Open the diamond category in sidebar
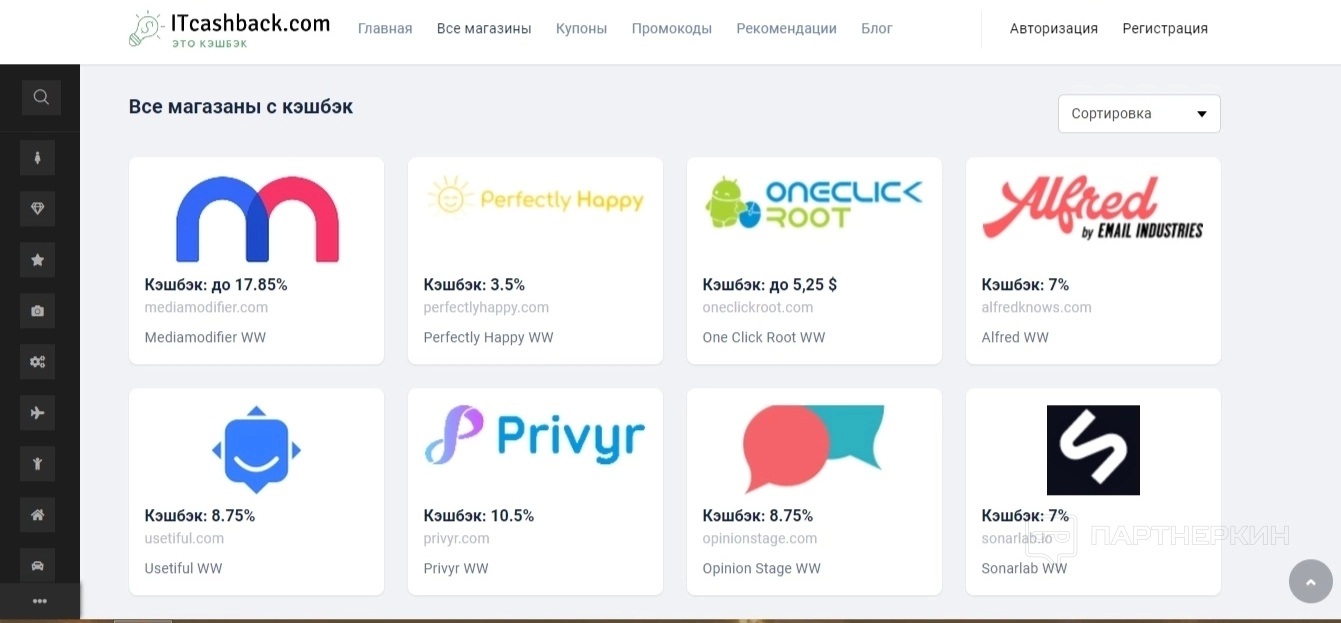Image resolution: width=1341 pixels, height=623 pixels. pos(38,208)
